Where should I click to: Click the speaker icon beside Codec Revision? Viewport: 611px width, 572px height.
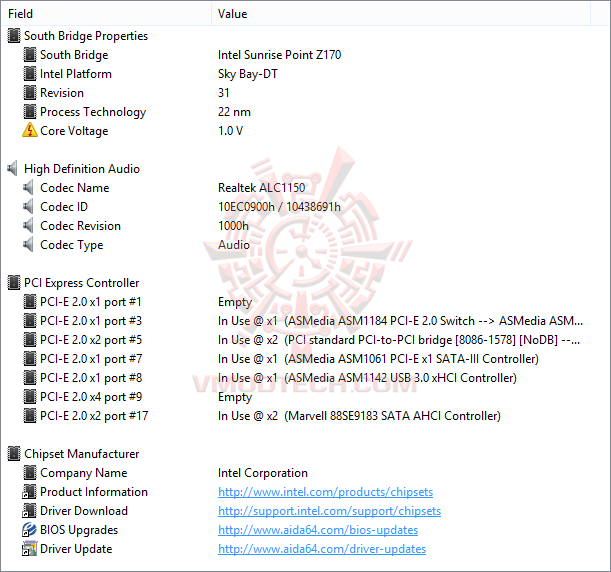pos(28,226)
